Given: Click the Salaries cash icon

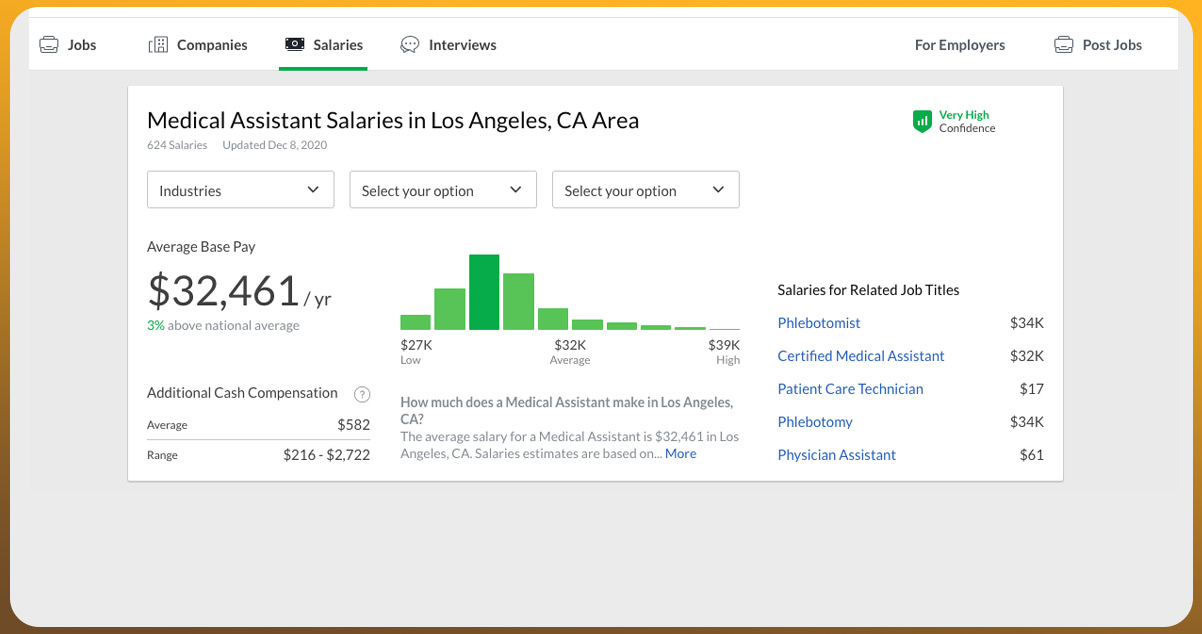Looking at the screenshot, I should point(295,45).
